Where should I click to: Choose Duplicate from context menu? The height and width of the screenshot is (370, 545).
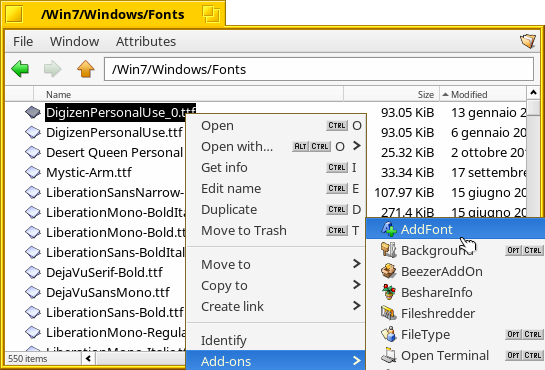pos(276,209)
